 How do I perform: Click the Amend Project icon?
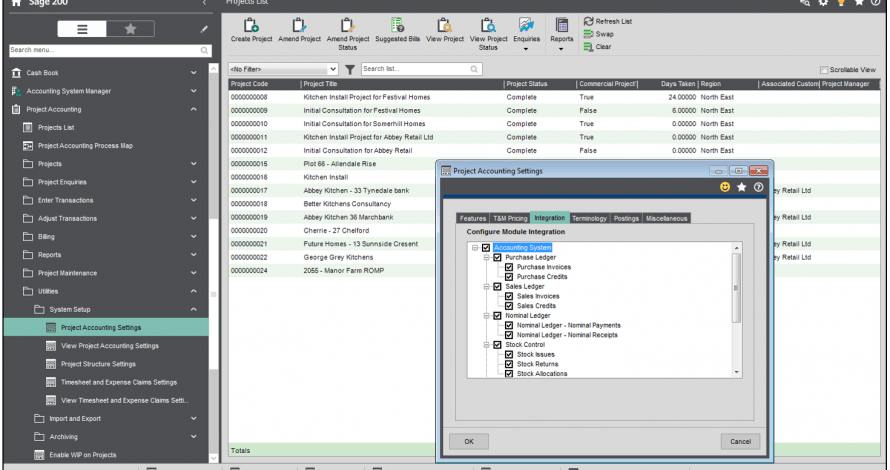[x=299, y=30]
